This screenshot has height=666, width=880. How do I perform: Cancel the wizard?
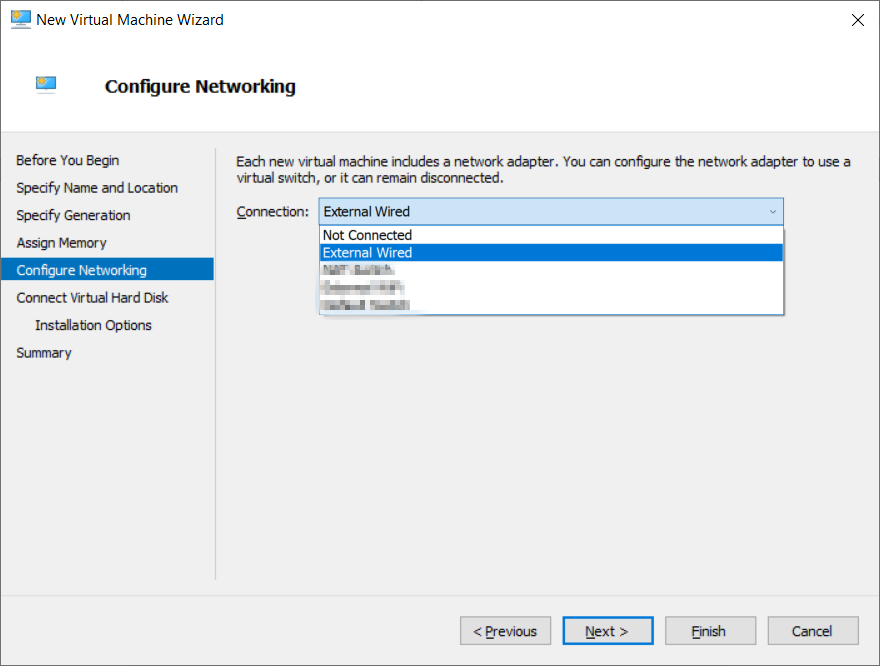pyautogui.click(x=813, y=631)
